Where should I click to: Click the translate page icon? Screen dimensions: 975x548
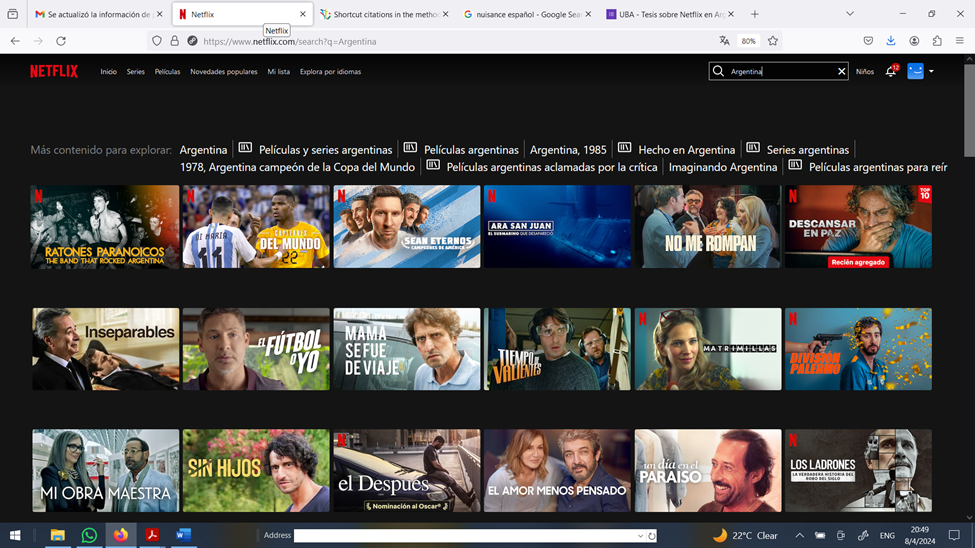724,41
